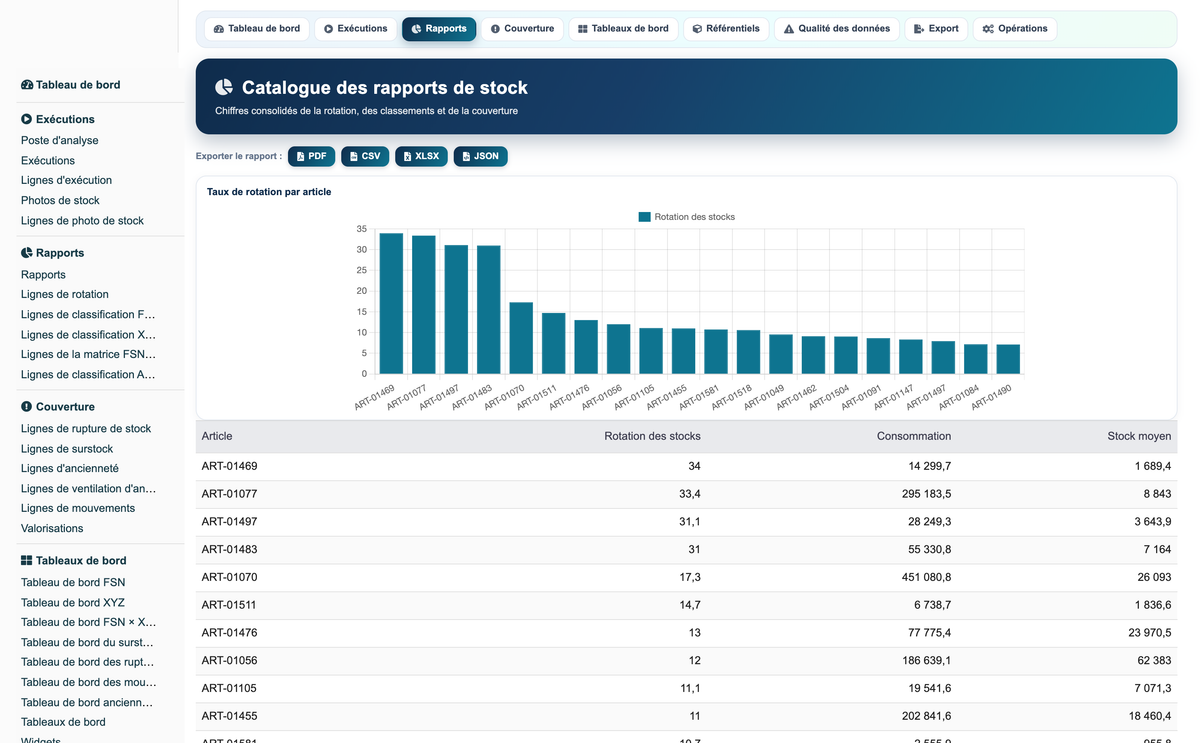The width and height of the screenshot is (1200, 743).
Task: Open Lignes de rupture de stock
Action: 86,429
